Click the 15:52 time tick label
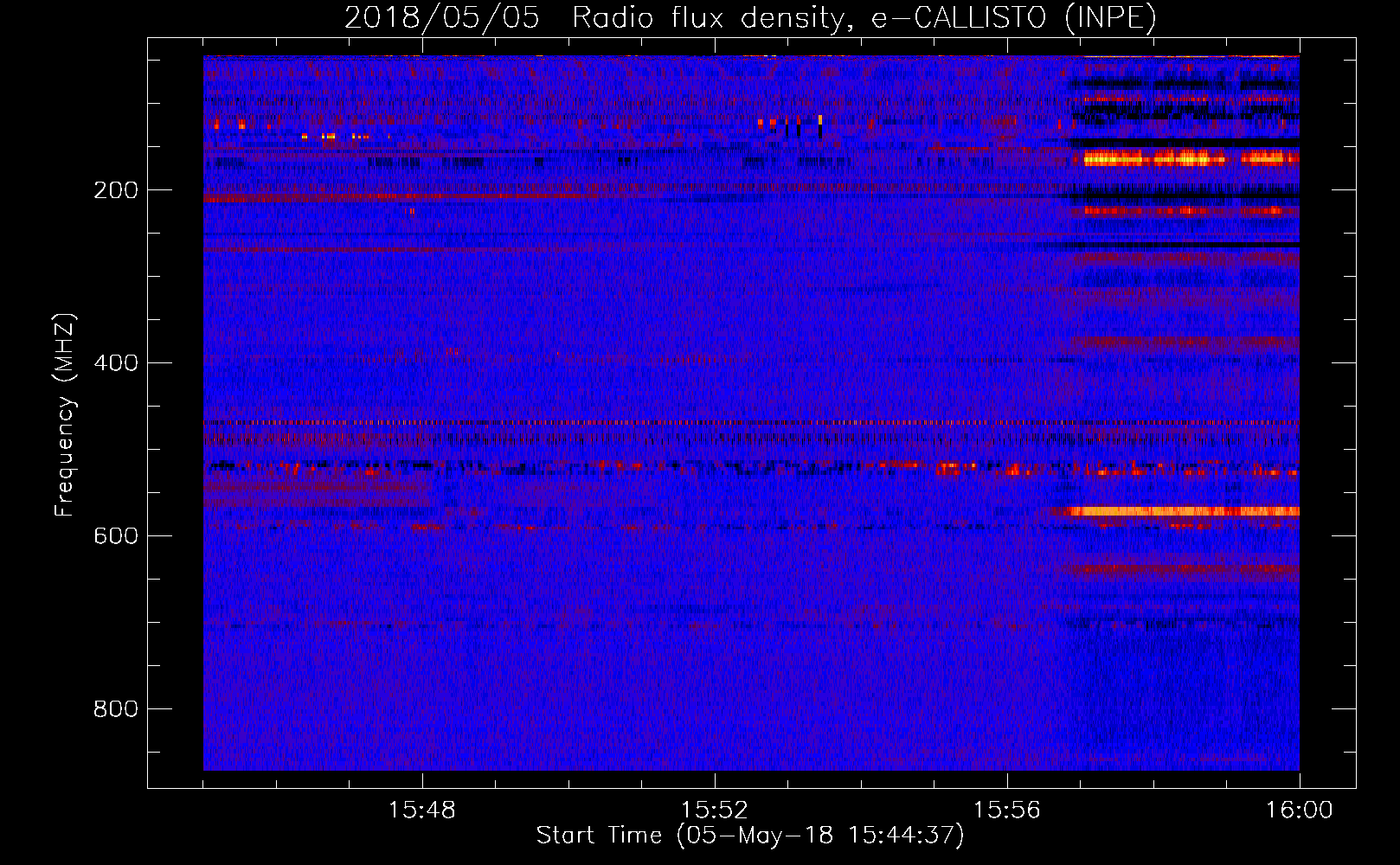 715,811
